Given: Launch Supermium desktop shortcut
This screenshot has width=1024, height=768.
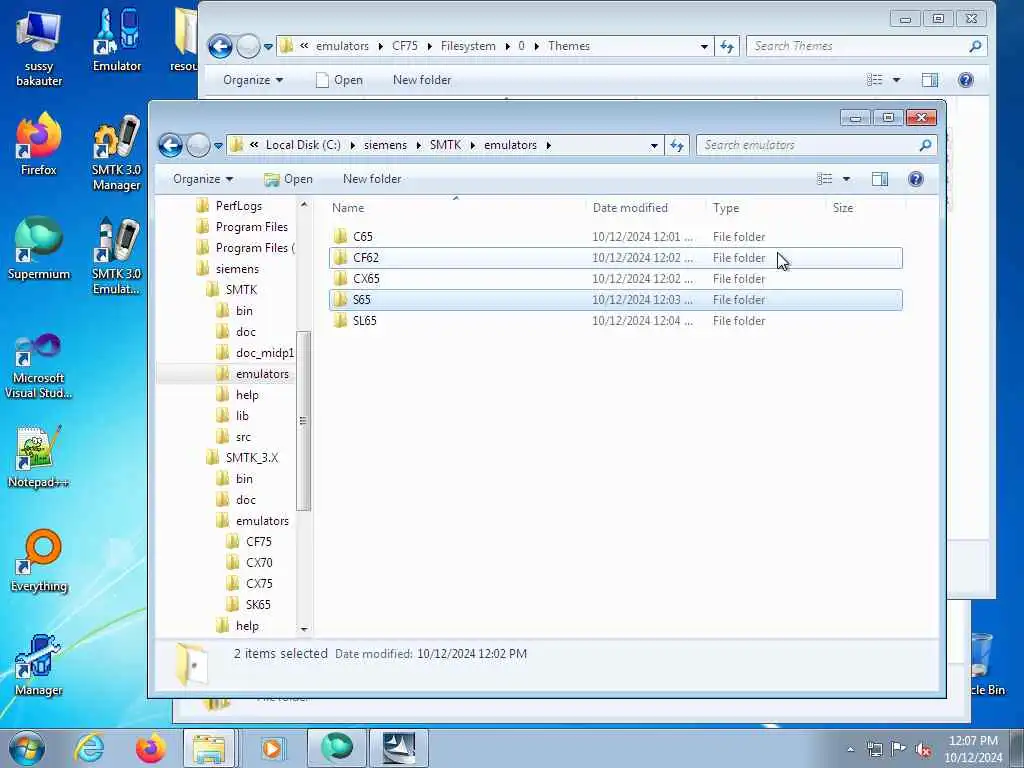Looking at the screenshot, I should pos(39,249).
